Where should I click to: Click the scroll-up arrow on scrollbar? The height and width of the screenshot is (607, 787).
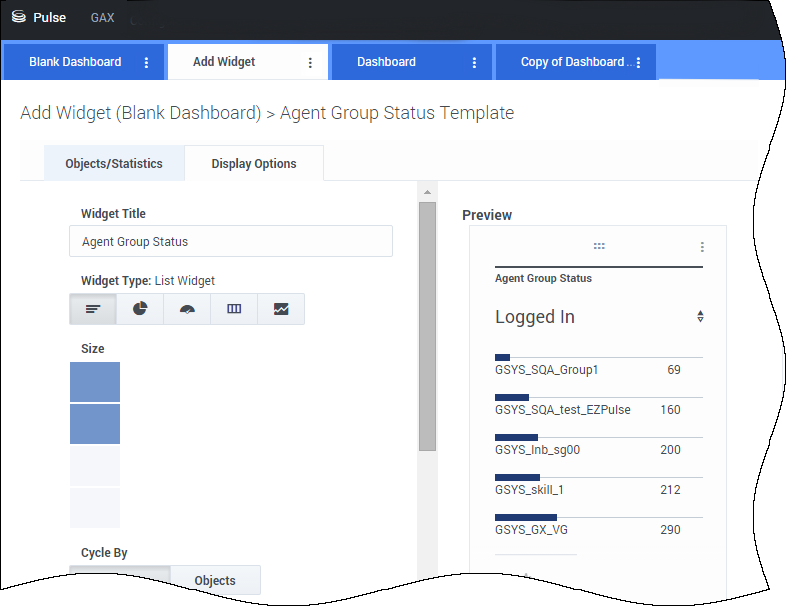pyautogui.click(x=427, y=192)
